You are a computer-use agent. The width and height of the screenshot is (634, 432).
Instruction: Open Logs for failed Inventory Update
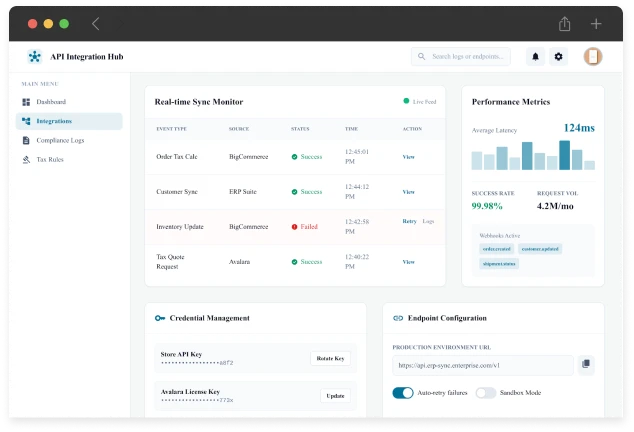pos(428,221)
